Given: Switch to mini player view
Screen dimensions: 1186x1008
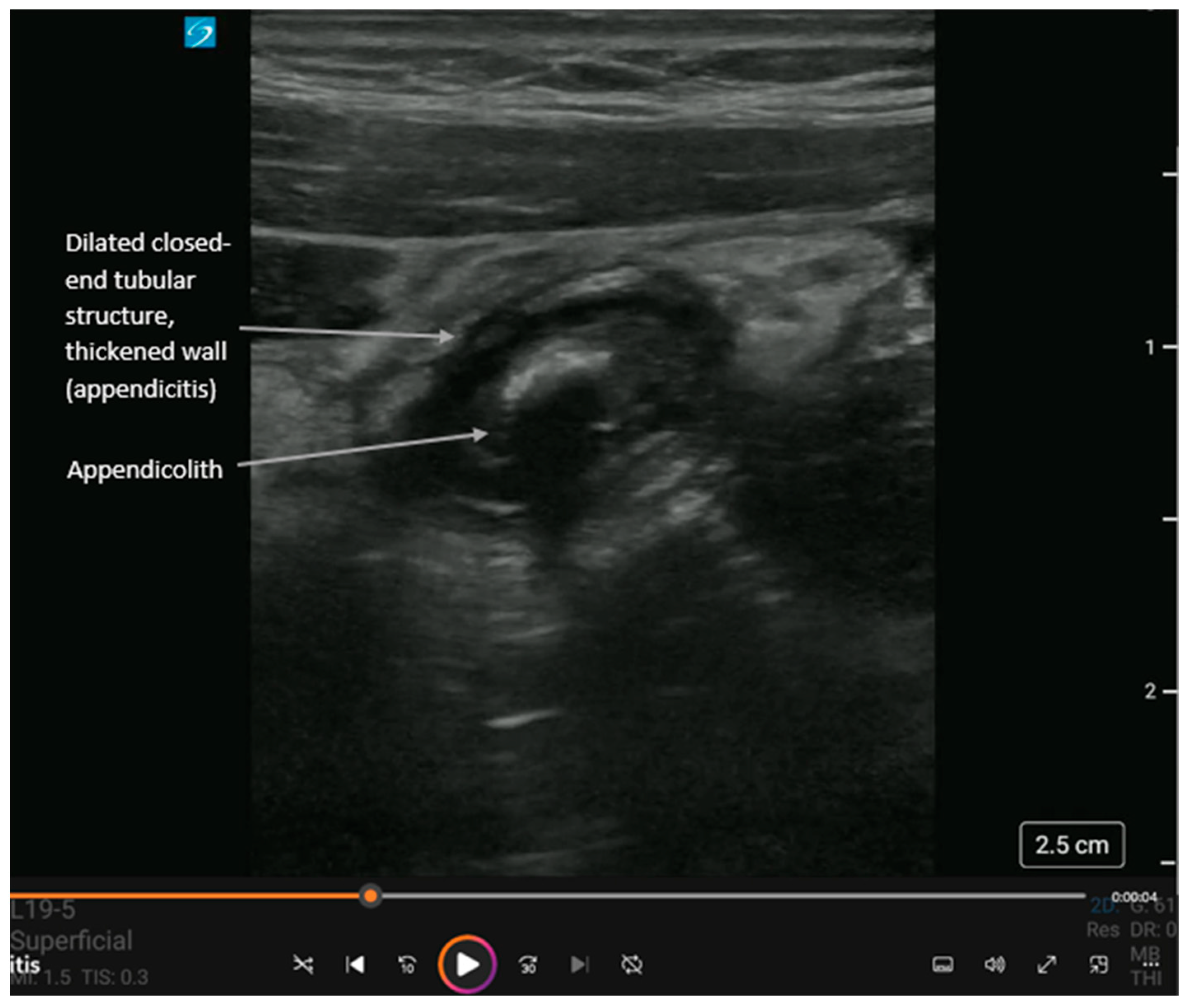Looking at the screenshot, I should [1099, 965].
